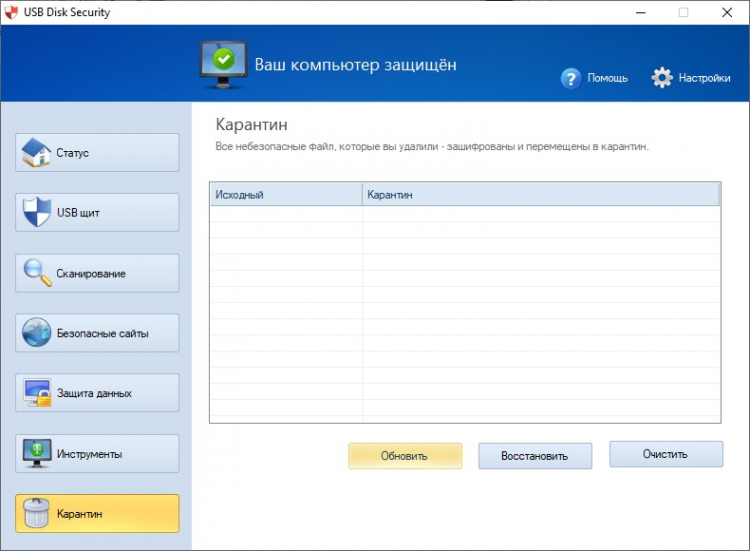This screenshot has height=551, width=750.
Task: Click the magnifier icon beside Сканирование
Action: click(37, 273)
